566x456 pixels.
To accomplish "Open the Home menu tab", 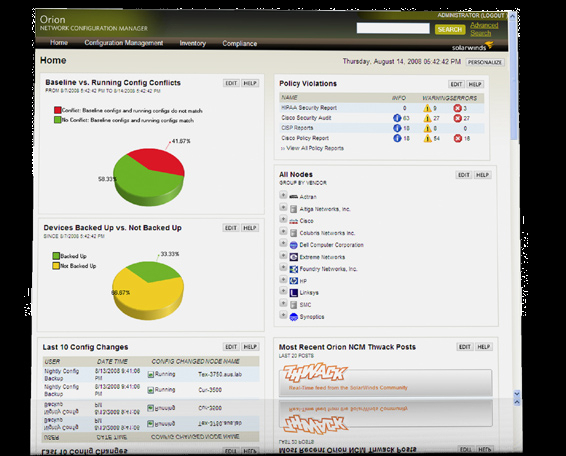I will pyautogui.click(x=59, y=43).
